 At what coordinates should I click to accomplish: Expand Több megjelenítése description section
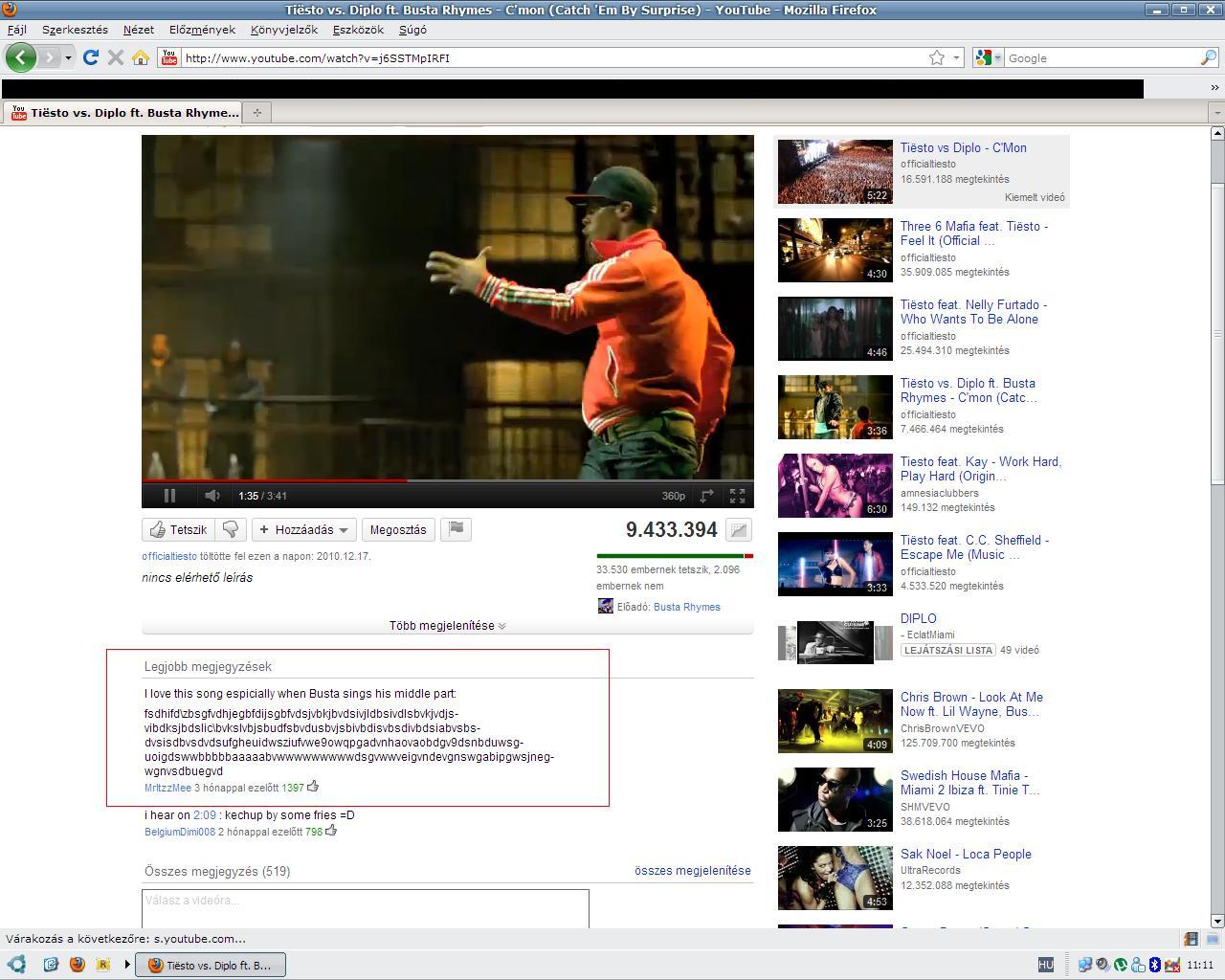[447, 626]
